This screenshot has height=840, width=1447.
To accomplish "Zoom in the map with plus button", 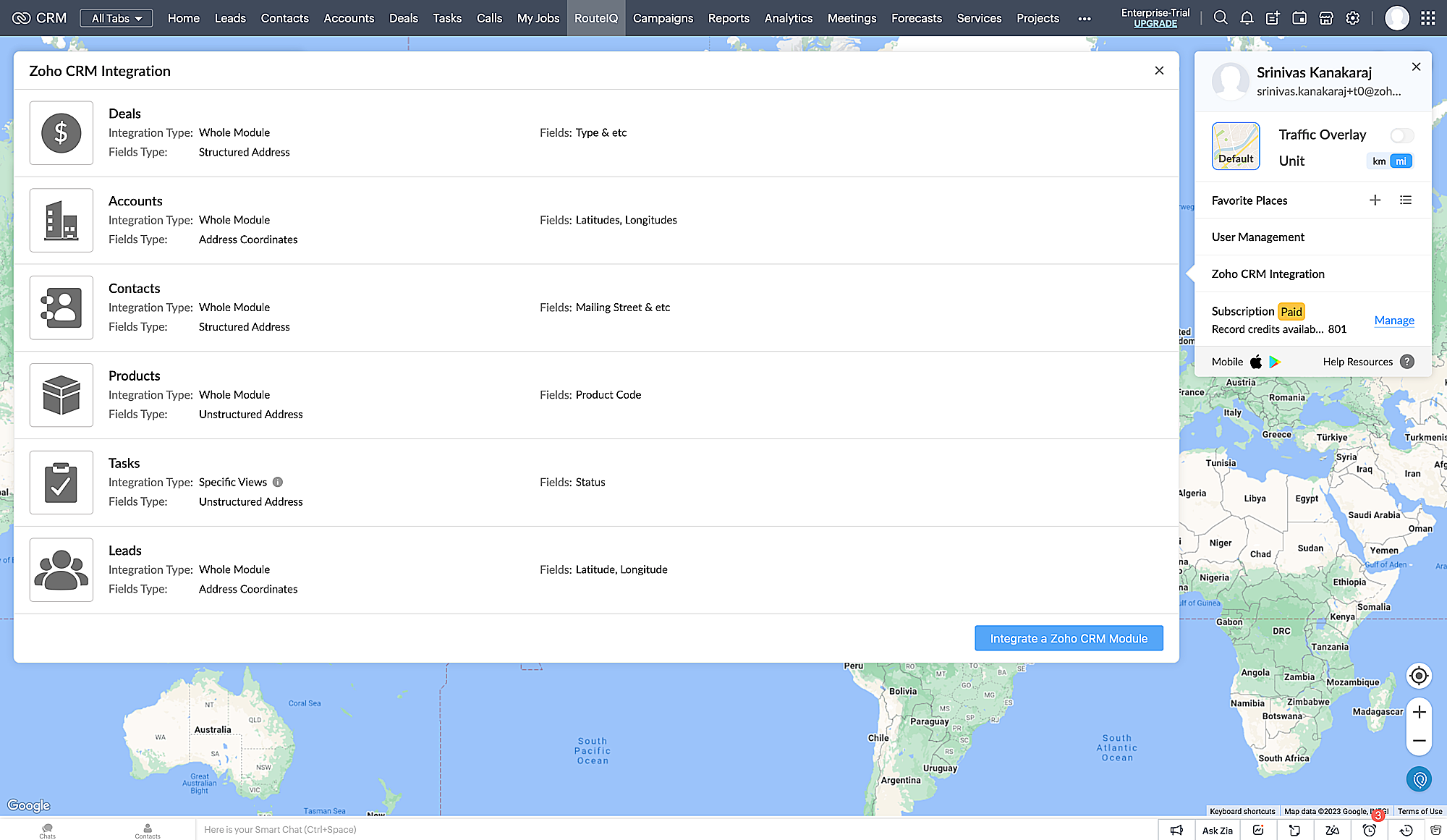I will pos(1419,712).
